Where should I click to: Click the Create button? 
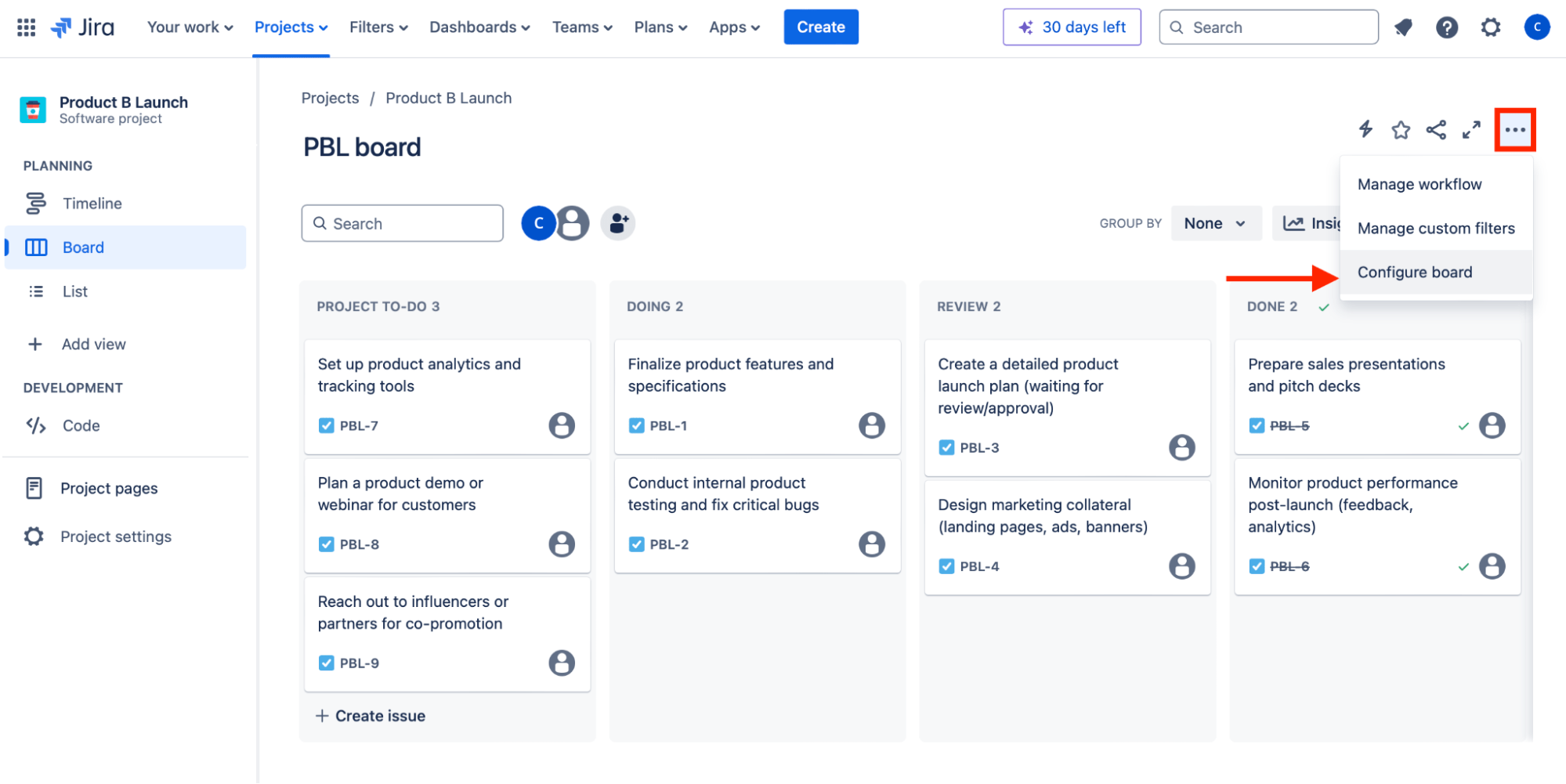pos(820,27)
